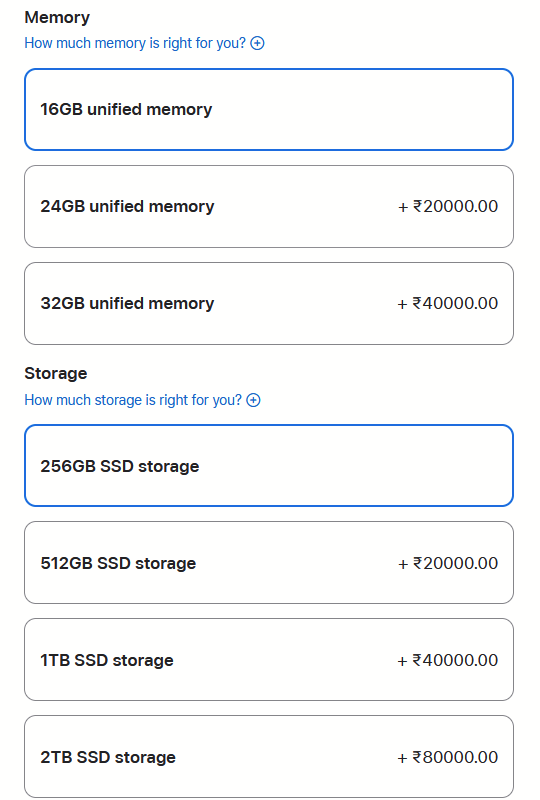The image size is (540, 800).
Task: Click the ₹20000.00 price on 24GB memory
Action: (448, 207)
